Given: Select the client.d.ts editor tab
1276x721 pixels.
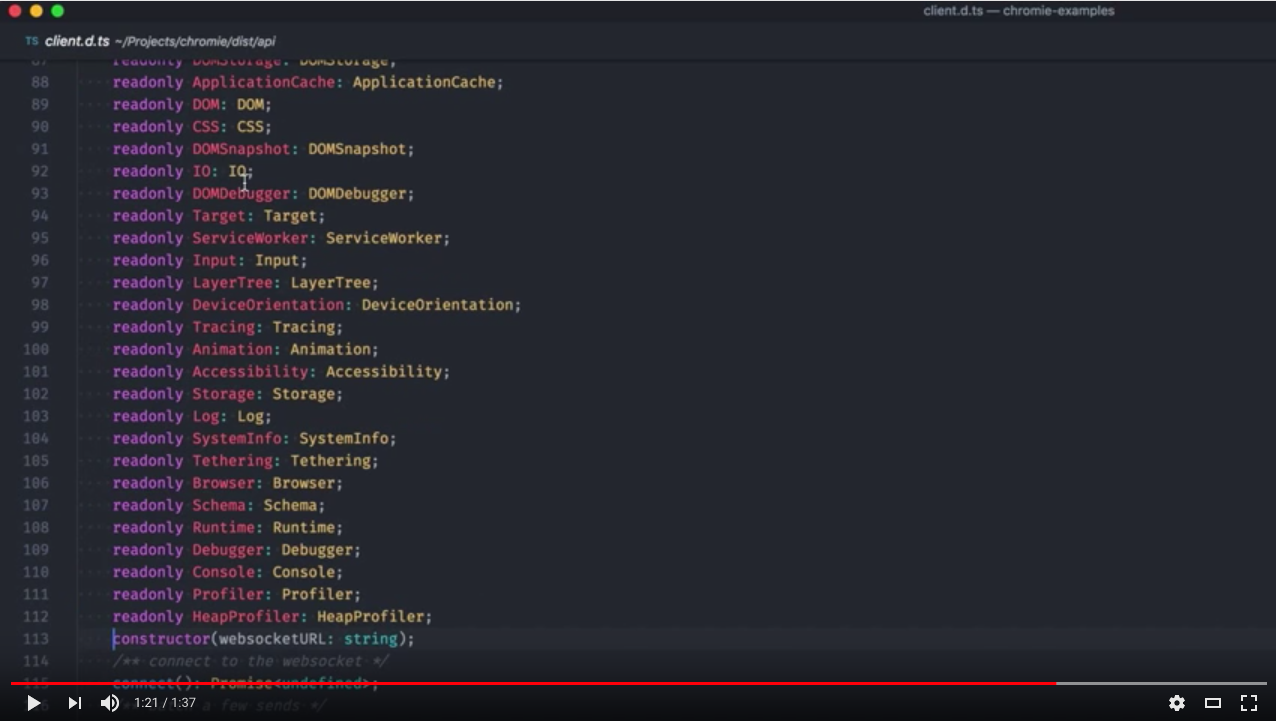Looking at the screenshot, I should [76, 41].
